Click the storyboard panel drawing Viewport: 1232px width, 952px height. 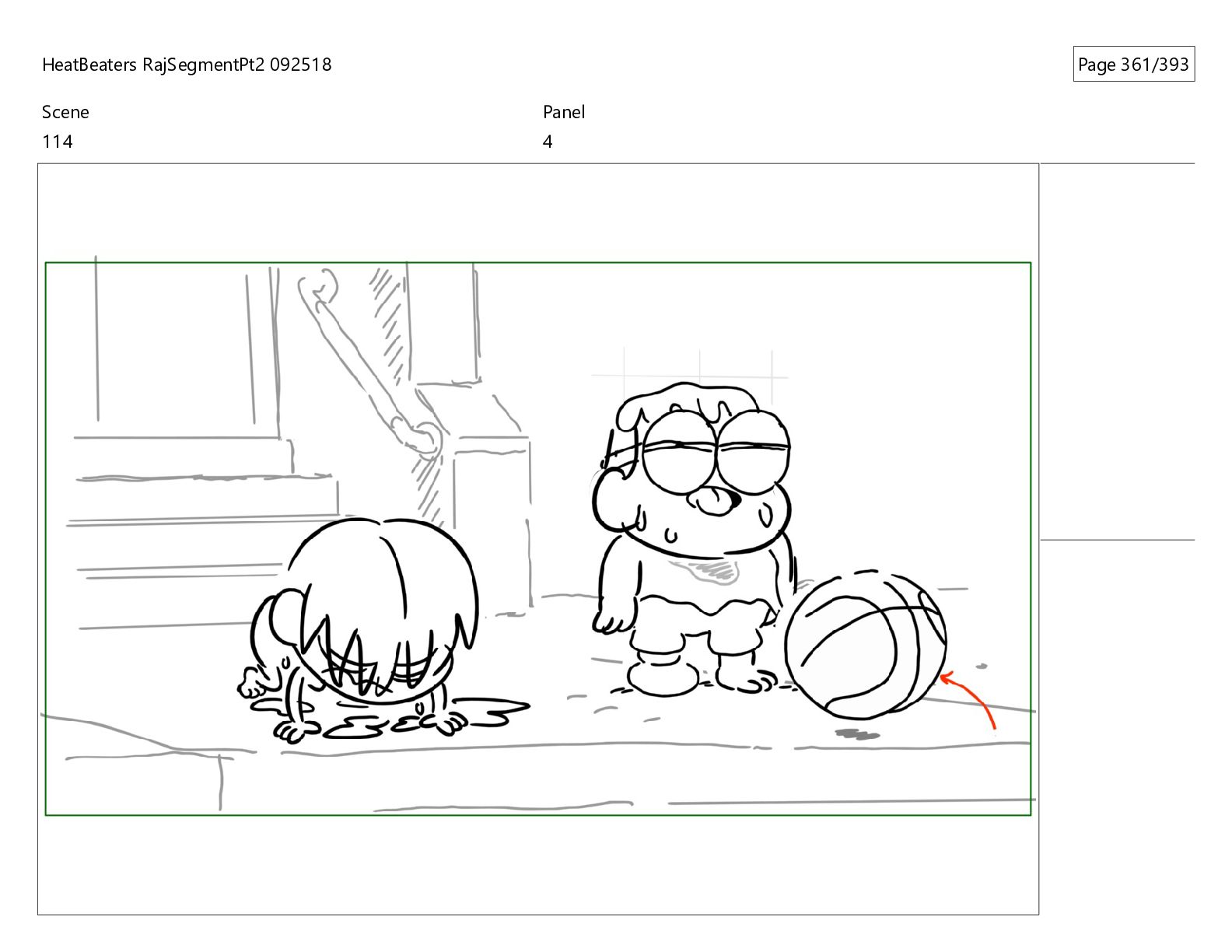click(x=538, y=539)
